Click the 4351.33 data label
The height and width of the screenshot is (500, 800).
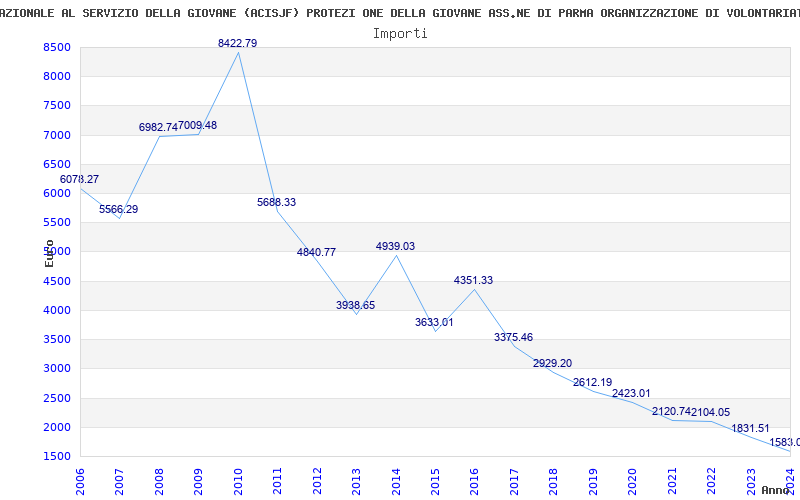click(473, 280)
